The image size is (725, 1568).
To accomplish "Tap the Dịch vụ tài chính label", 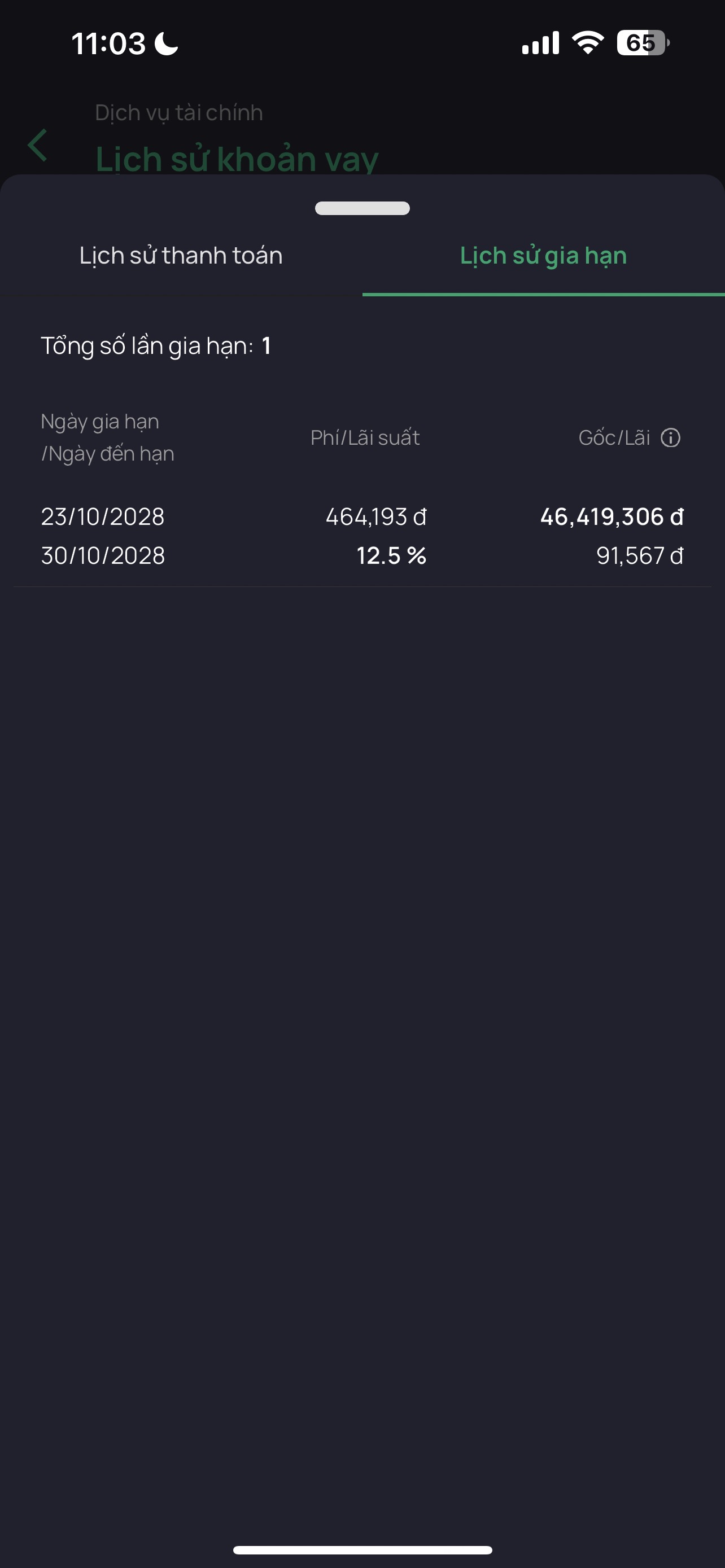I will [179, 113].
